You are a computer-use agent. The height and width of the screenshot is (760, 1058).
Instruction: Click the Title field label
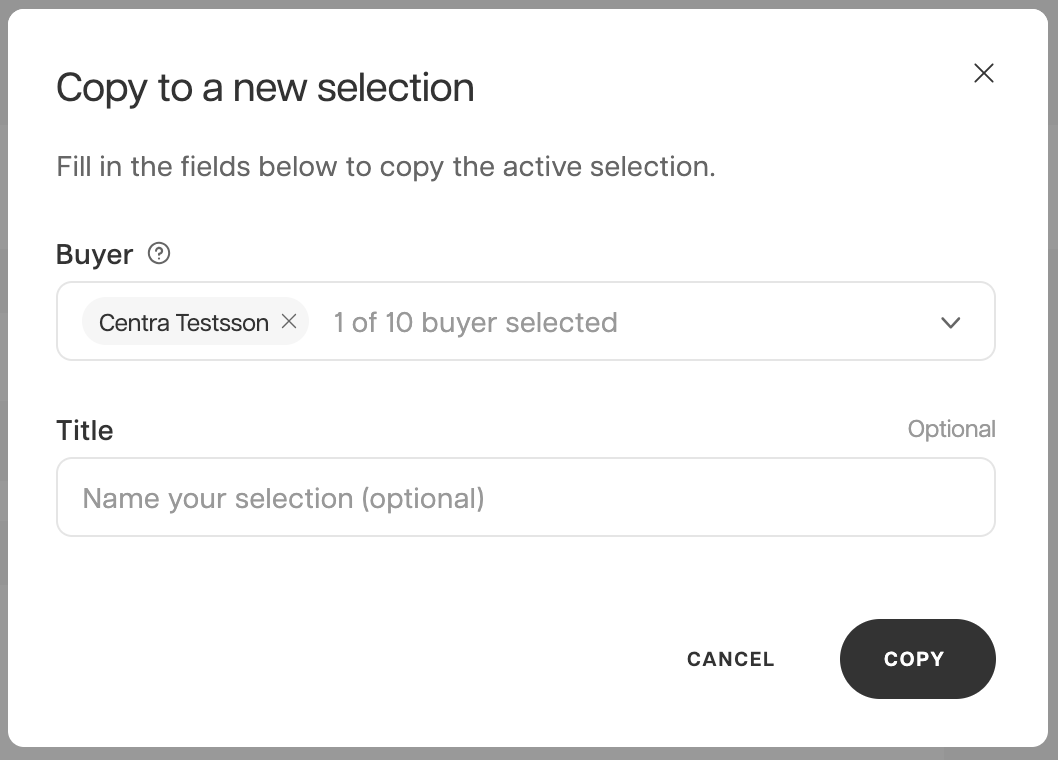point(84,430)
